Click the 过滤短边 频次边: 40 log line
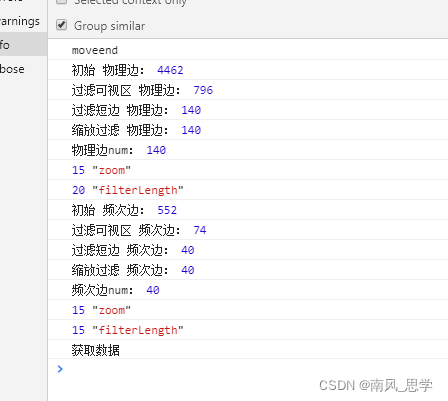Viewport: 448px width, 401px height. (x=248, y=250)
